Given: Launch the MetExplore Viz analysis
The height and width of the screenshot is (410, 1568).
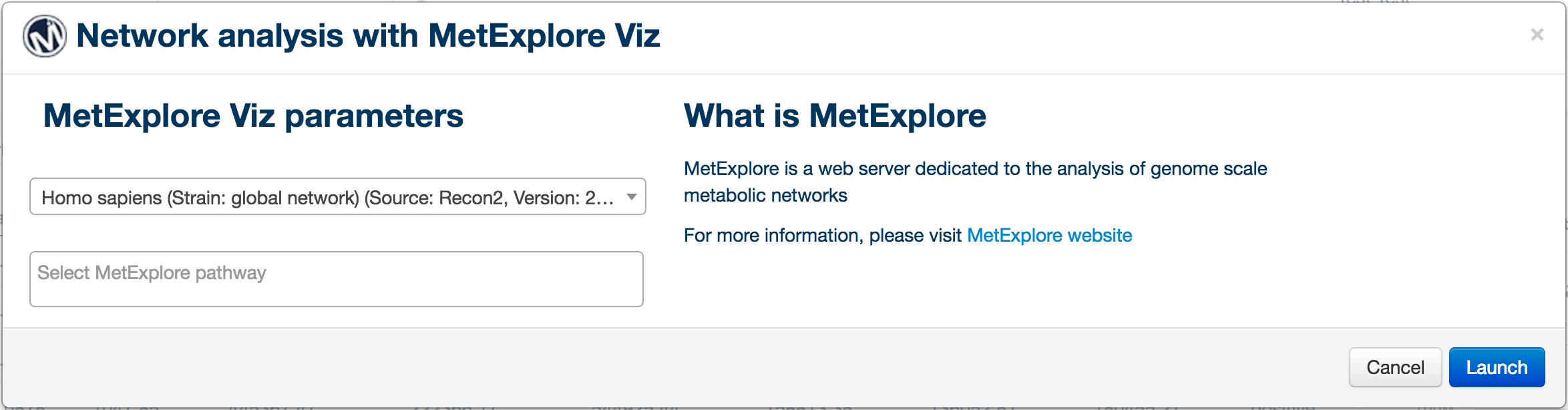Looking at the screenshot, I should (1497, 367).
